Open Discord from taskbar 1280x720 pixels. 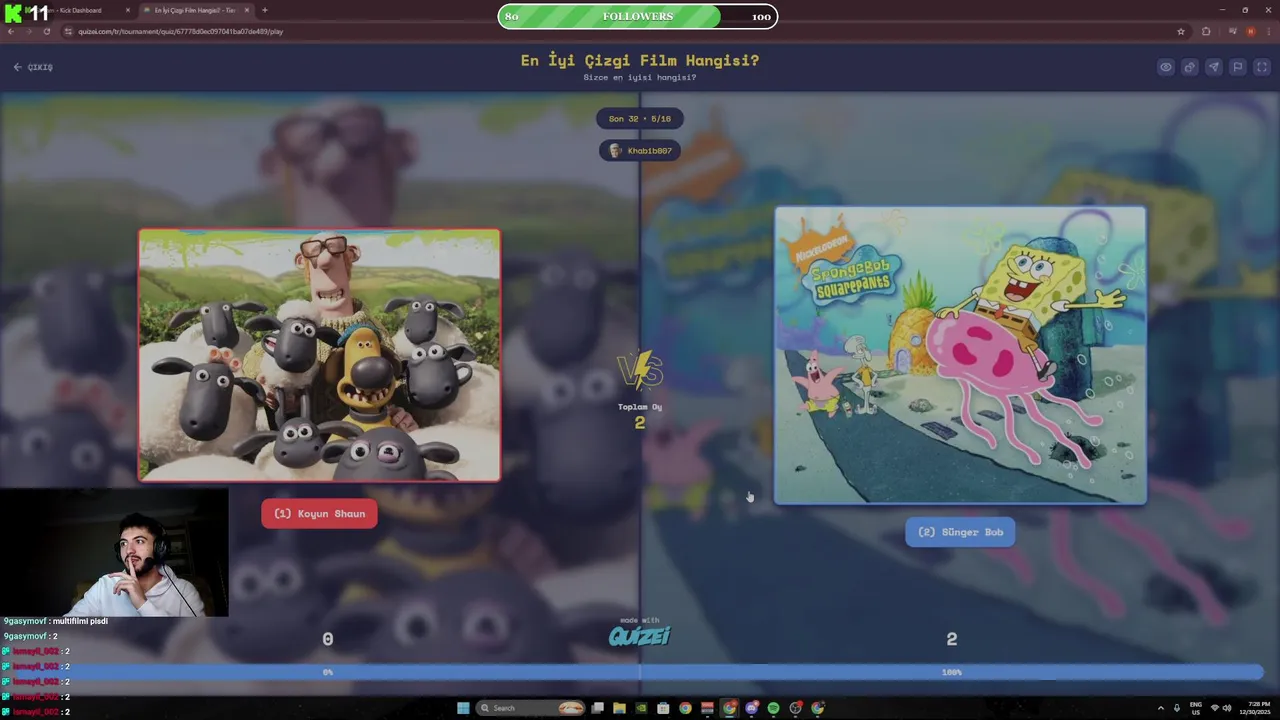point(751,708)
